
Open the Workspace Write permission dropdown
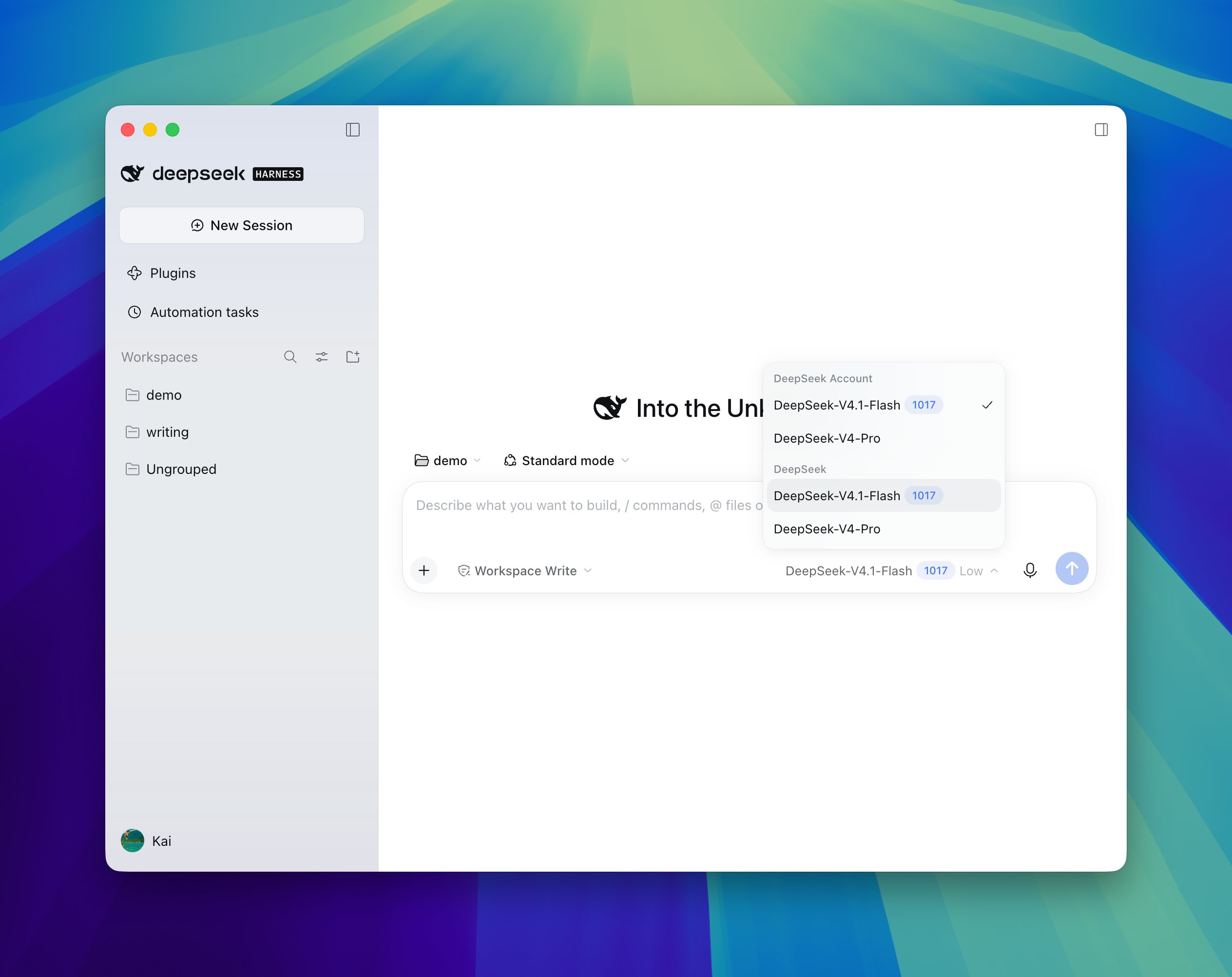(524, 570)
